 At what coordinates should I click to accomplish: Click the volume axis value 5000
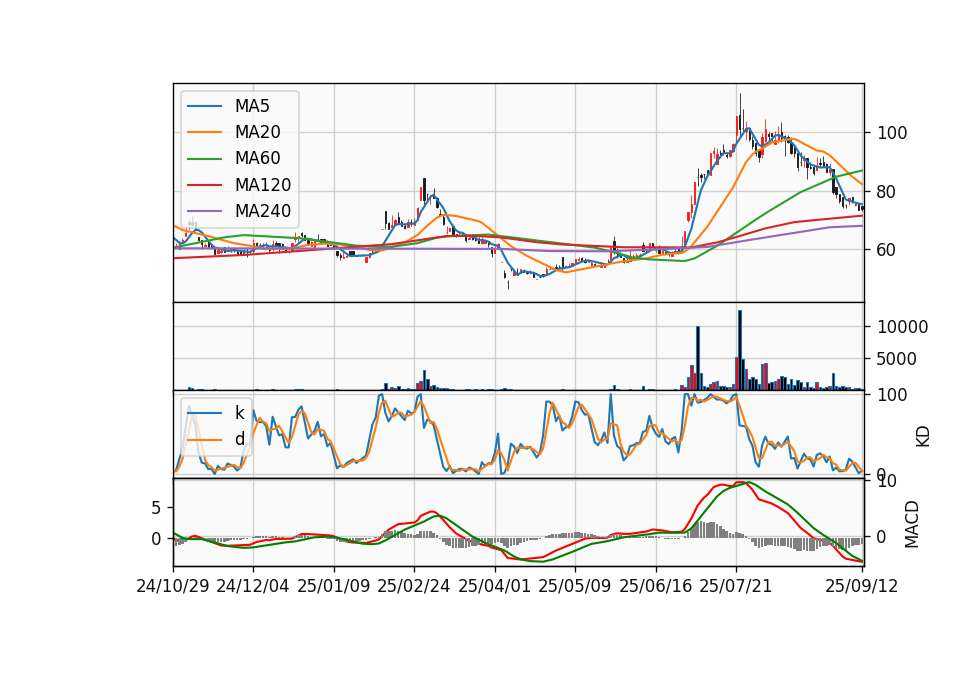897,359
